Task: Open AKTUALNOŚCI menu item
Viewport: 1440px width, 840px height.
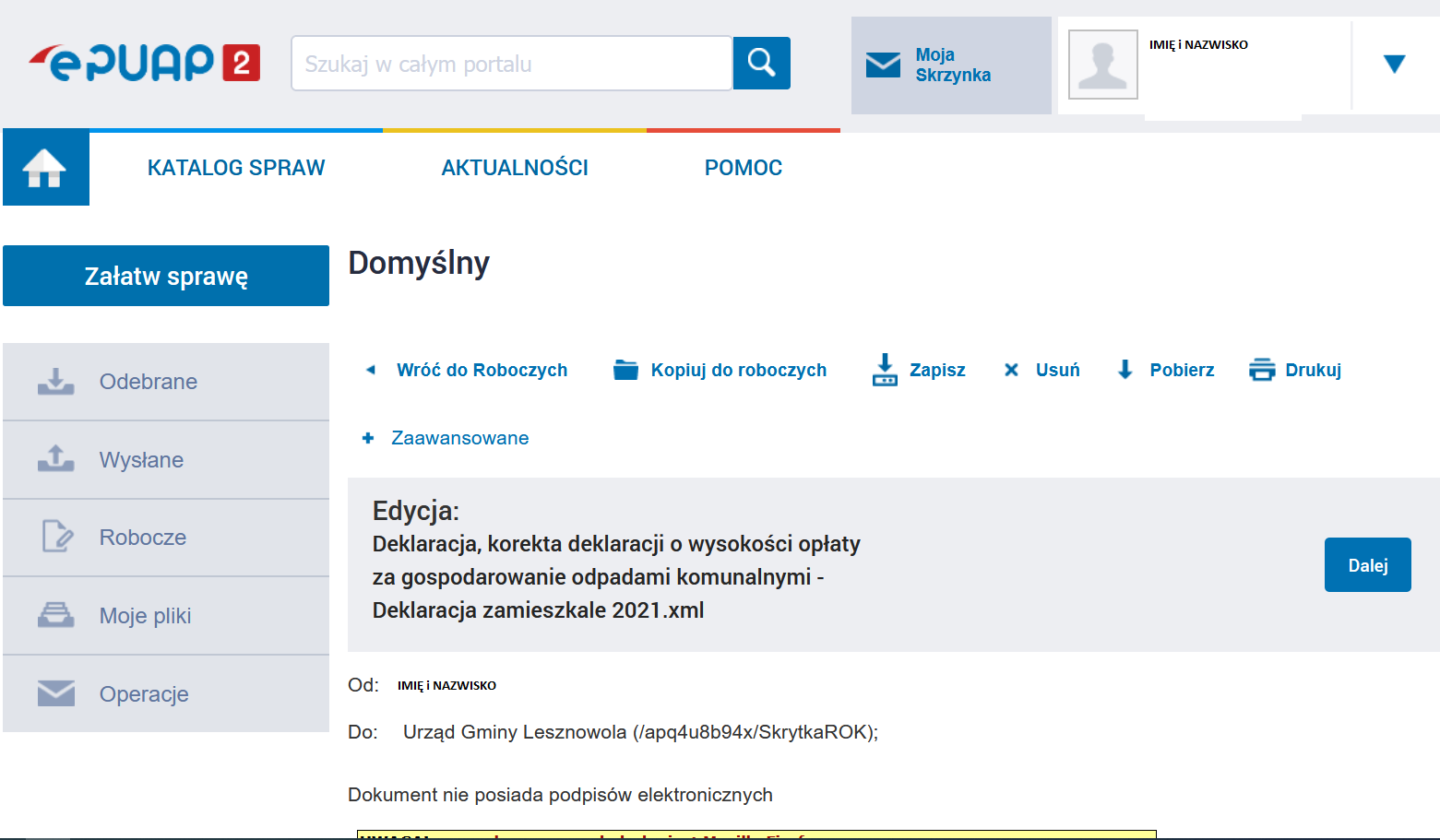Action: [x=515, y=168]
